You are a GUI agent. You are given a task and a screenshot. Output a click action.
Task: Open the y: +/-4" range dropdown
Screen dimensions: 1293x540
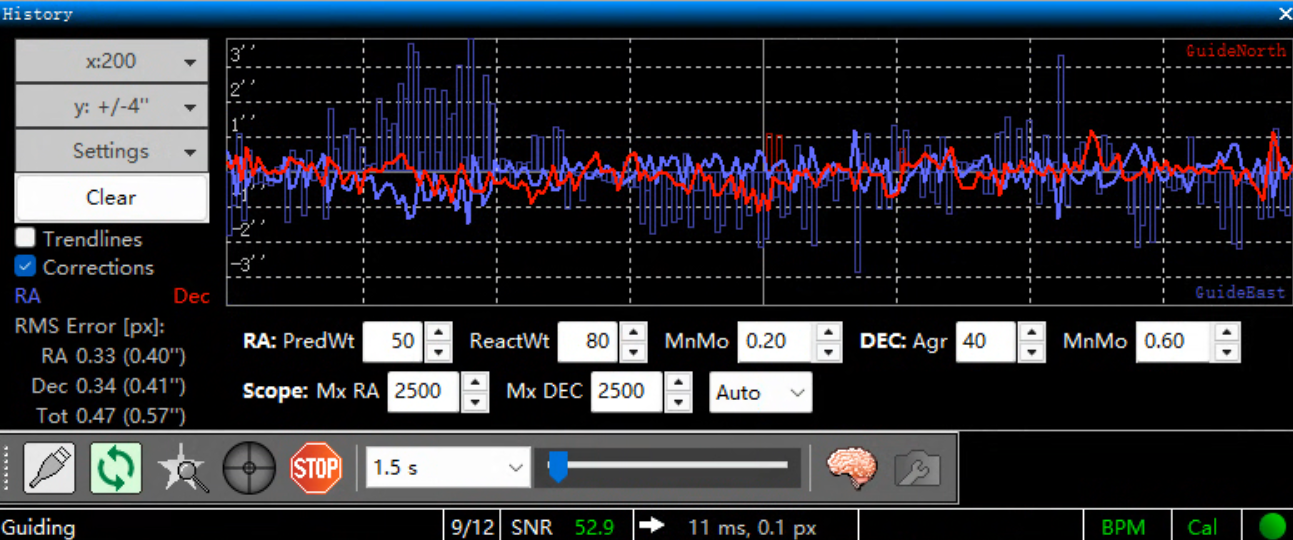[111, 107]
